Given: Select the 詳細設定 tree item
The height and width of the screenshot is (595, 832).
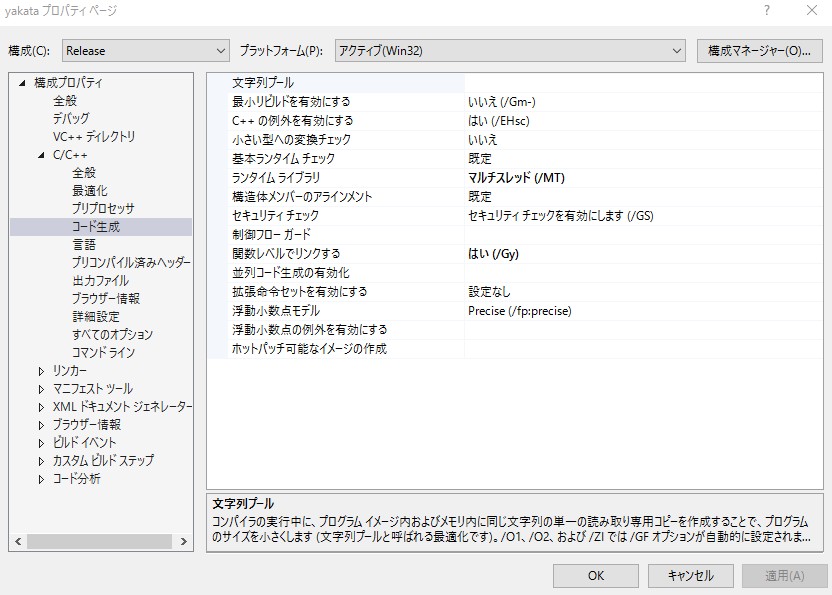Looking at the screenshot, I should pos(96,316).
